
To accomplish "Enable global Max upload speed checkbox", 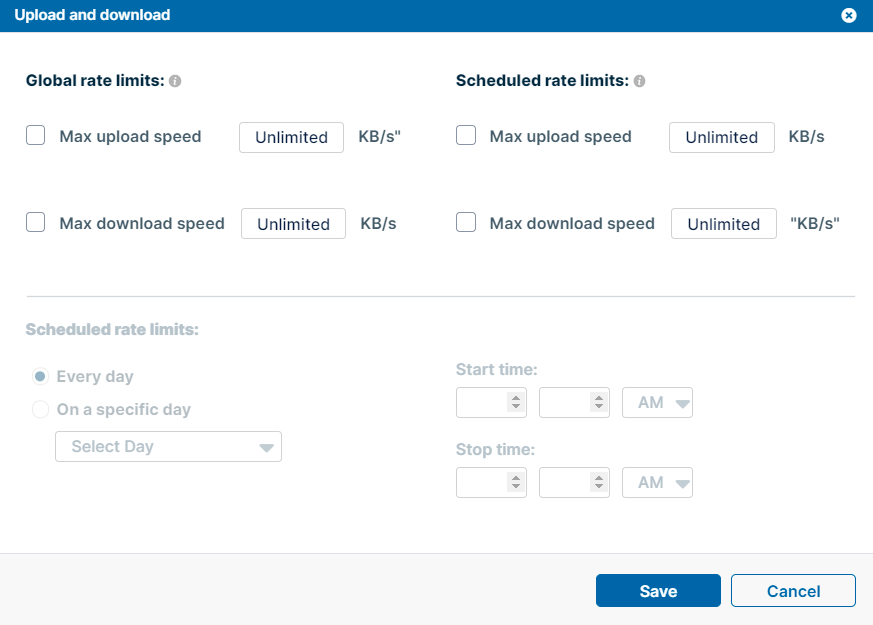I will coord(35,134).
